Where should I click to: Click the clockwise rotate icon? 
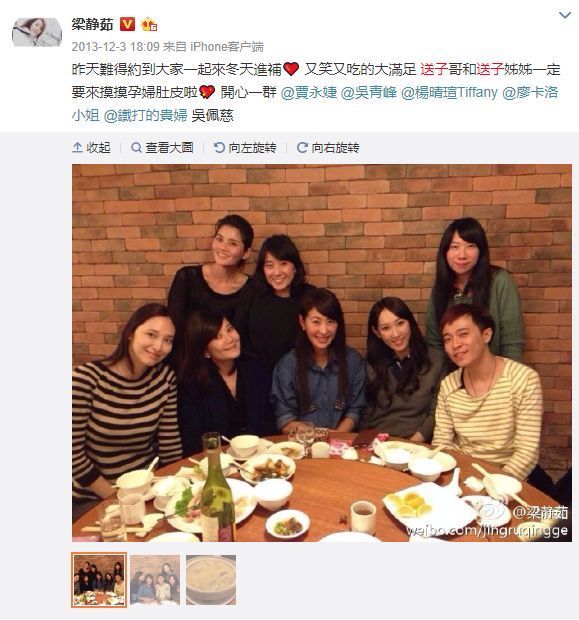click(x=302, y=148)
